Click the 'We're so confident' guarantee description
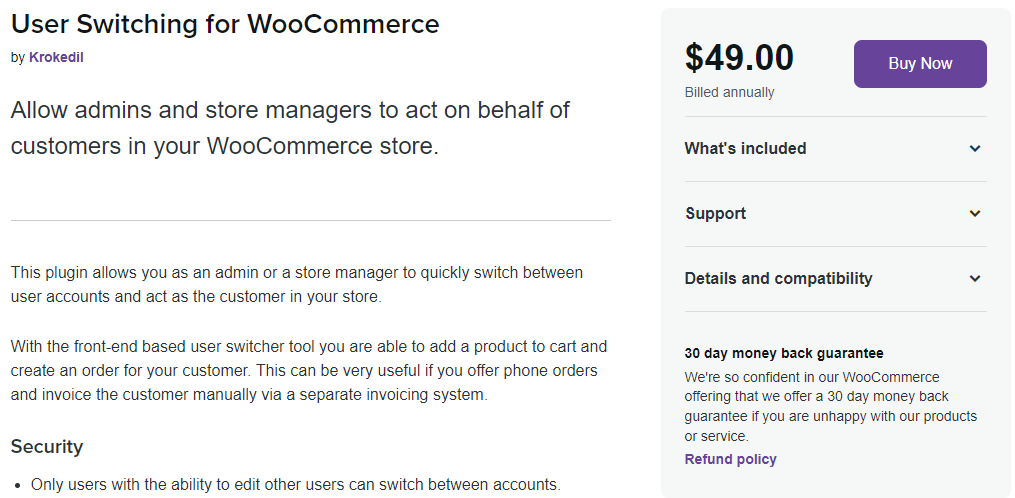Screen dimensions: 1015x498 (830, 406)
